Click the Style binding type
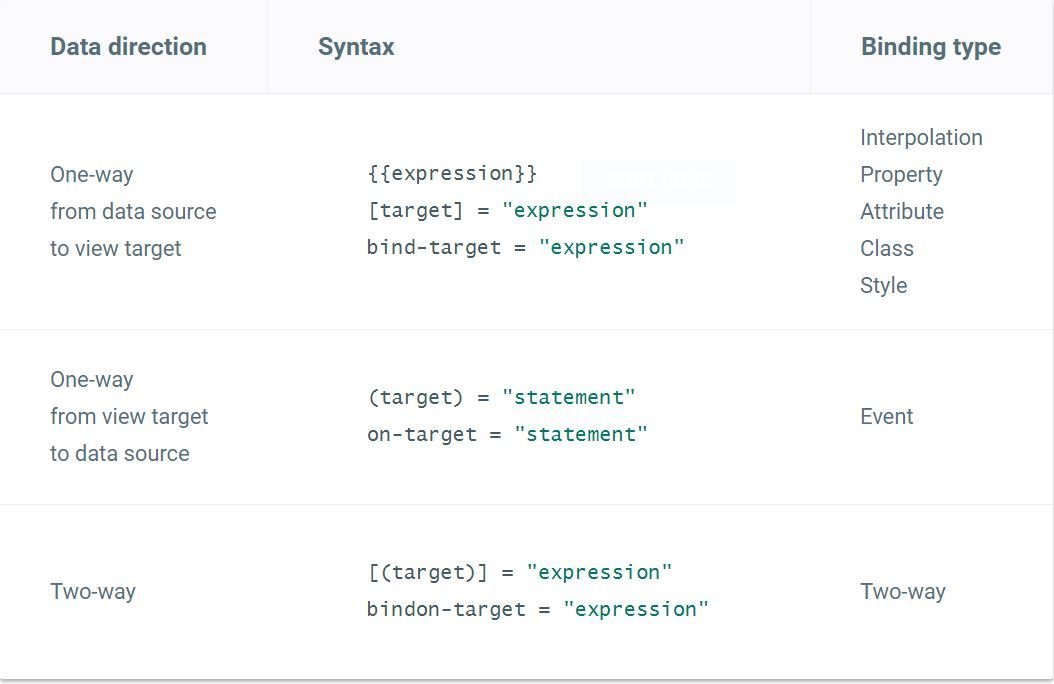Viewport: 1054px width, 684px height. coord(883,286)
